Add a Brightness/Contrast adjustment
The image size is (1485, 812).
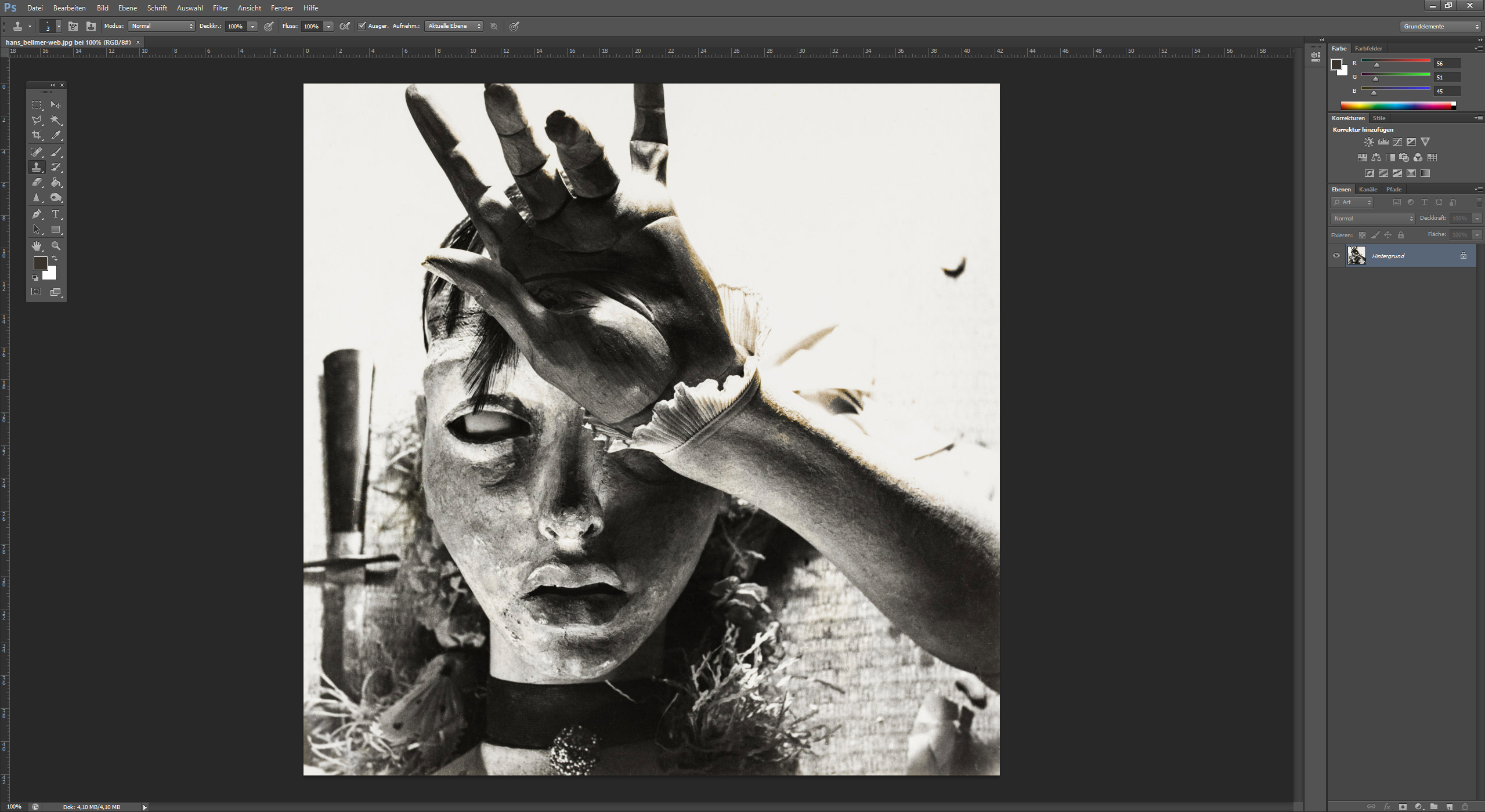(x=1369, y=142)
